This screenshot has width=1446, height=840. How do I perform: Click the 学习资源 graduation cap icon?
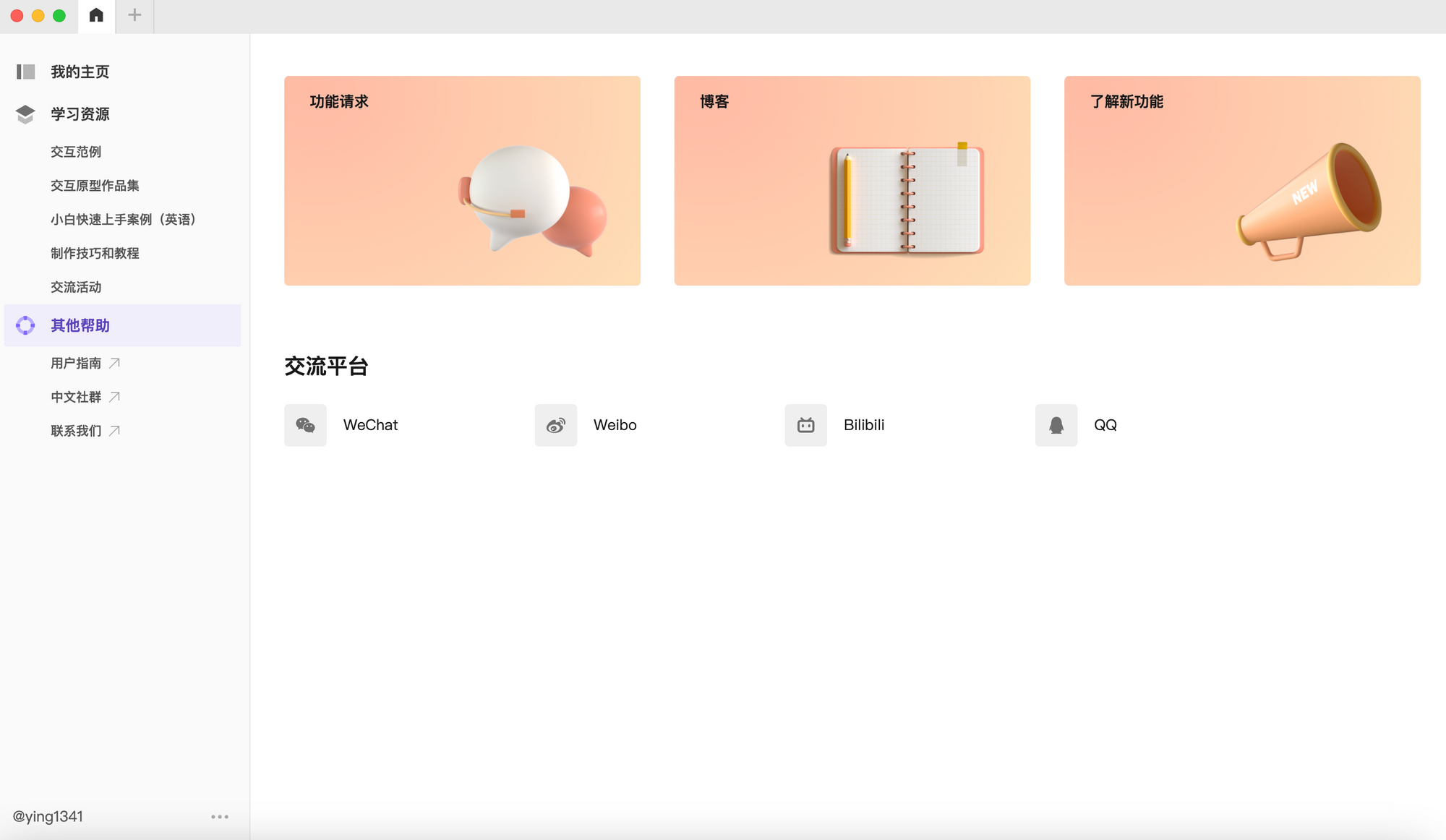coord(25,114)
